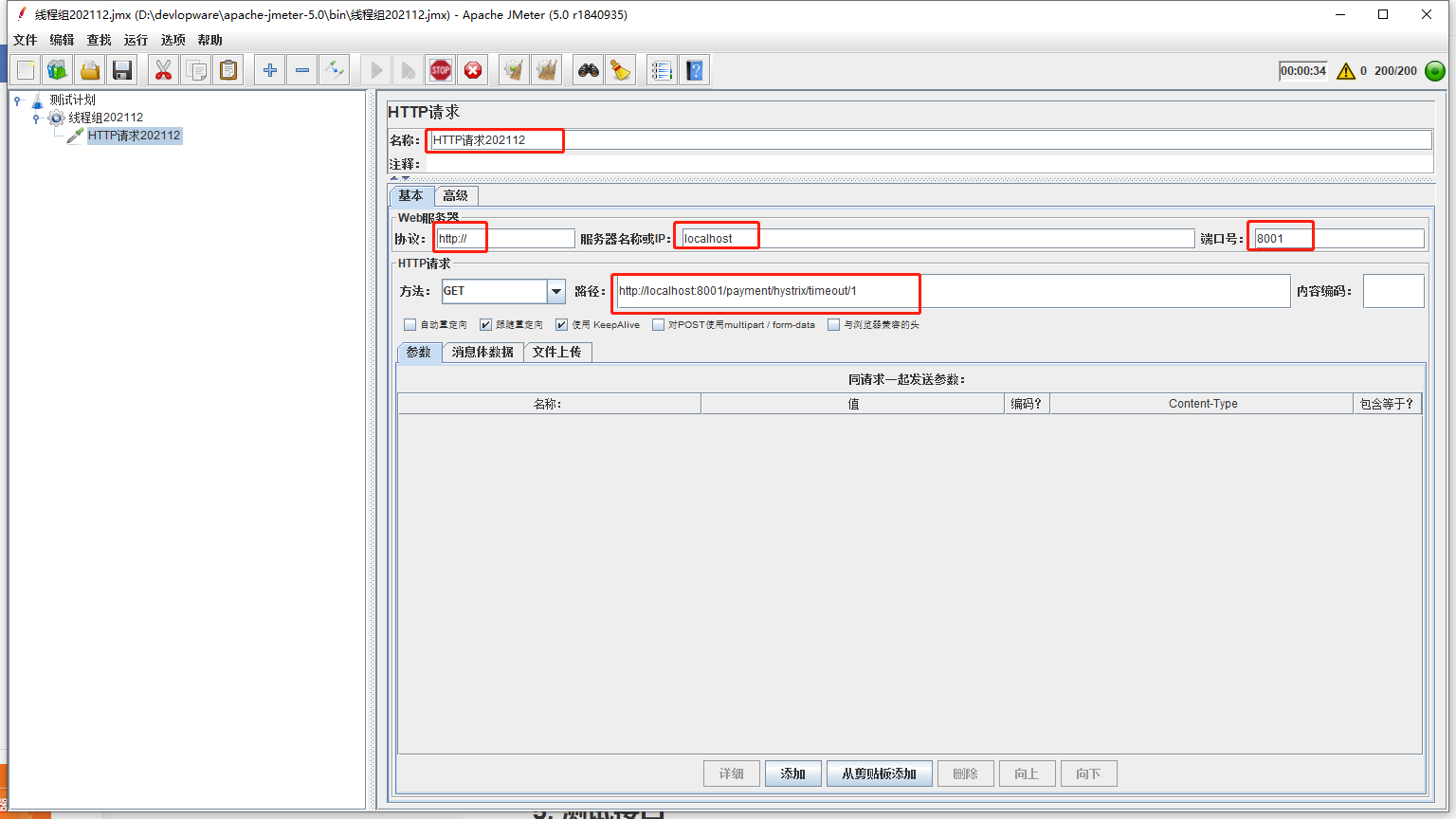
Task: Enable the 与浏览器兼容的头 checkbox
Action: (834, 324)
